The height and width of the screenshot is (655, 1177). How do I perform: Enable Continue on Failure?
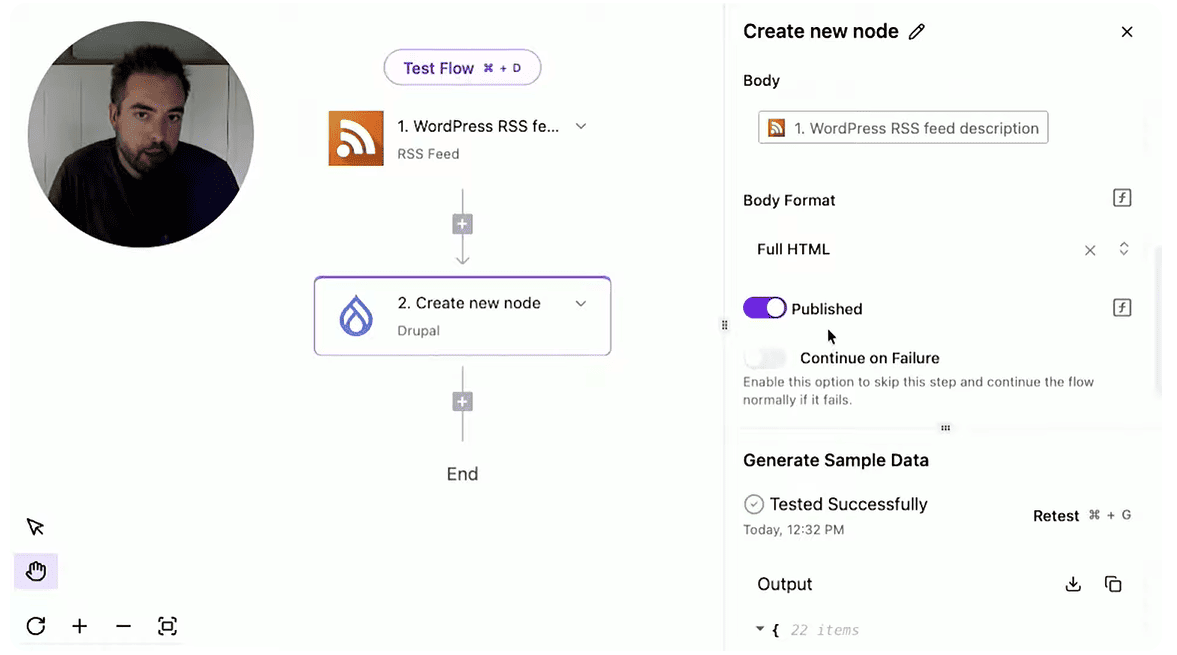(x=765, y=357)
